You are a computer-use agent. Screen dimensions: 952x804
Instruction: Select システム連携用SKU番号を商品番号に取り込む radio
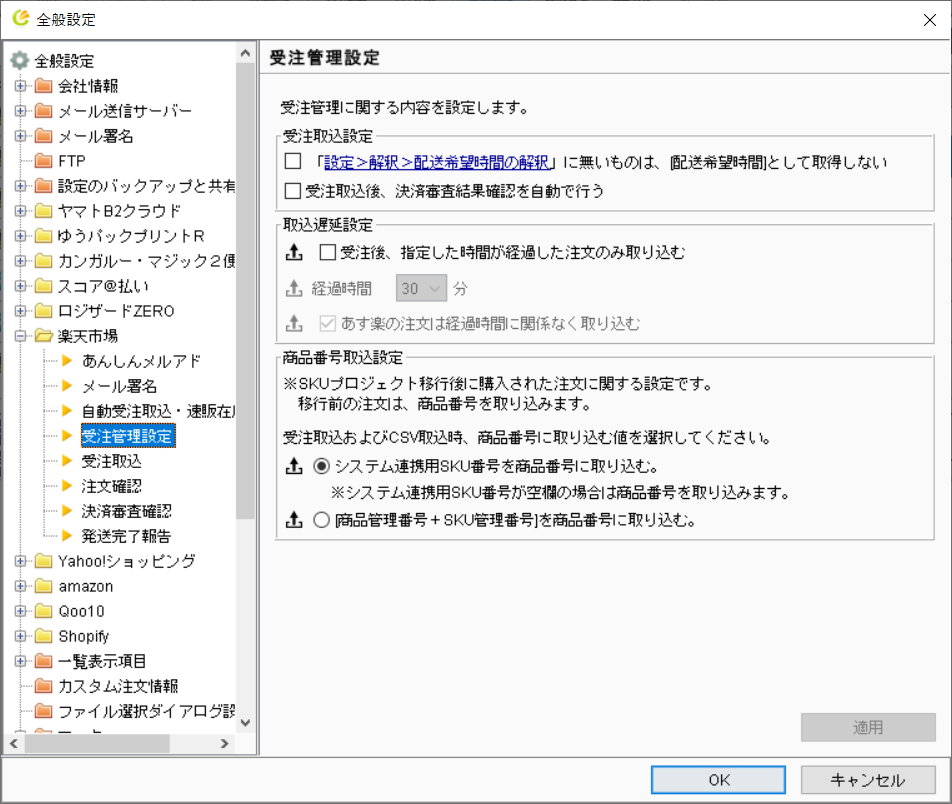[x=321, y=466]
